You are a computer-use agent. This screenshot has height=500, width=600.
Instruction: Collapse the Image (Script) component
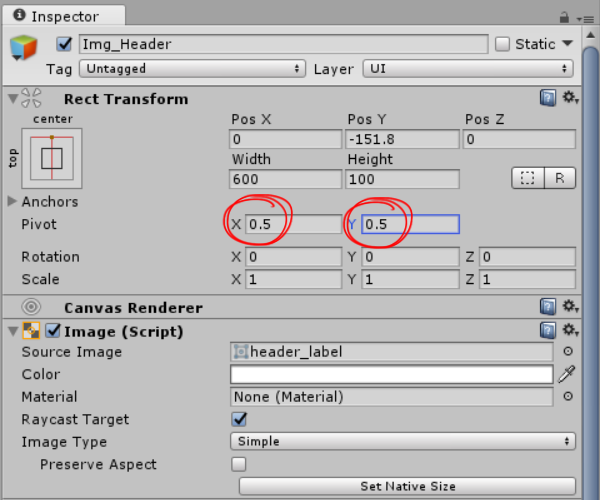13,331
